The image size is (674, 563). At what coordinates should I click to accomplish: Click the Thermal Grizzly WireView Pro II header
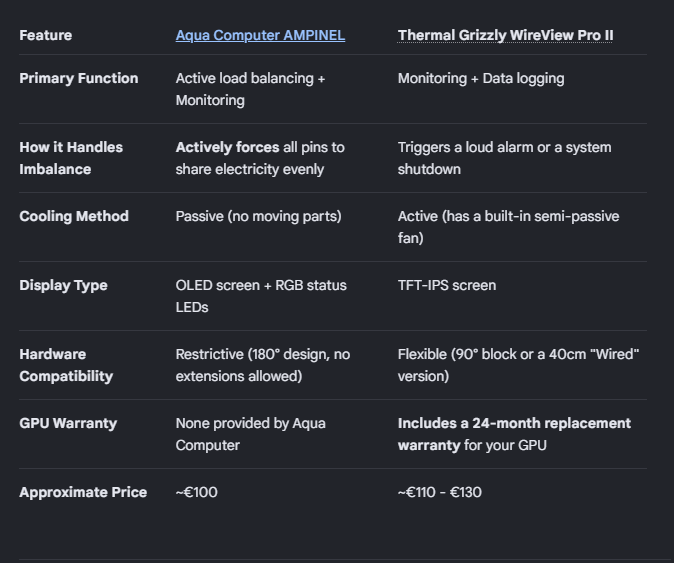pyautogui.click(x=505, y=35)
